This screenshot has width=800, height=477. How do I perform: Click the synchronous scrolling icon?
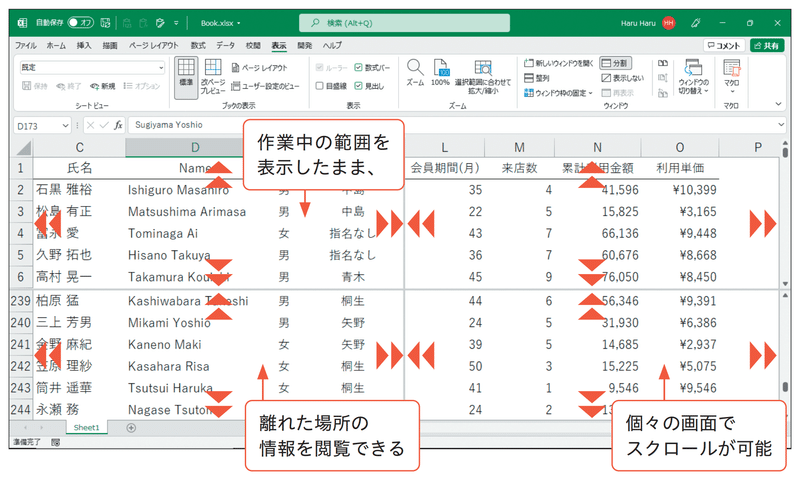coord(663,78)
